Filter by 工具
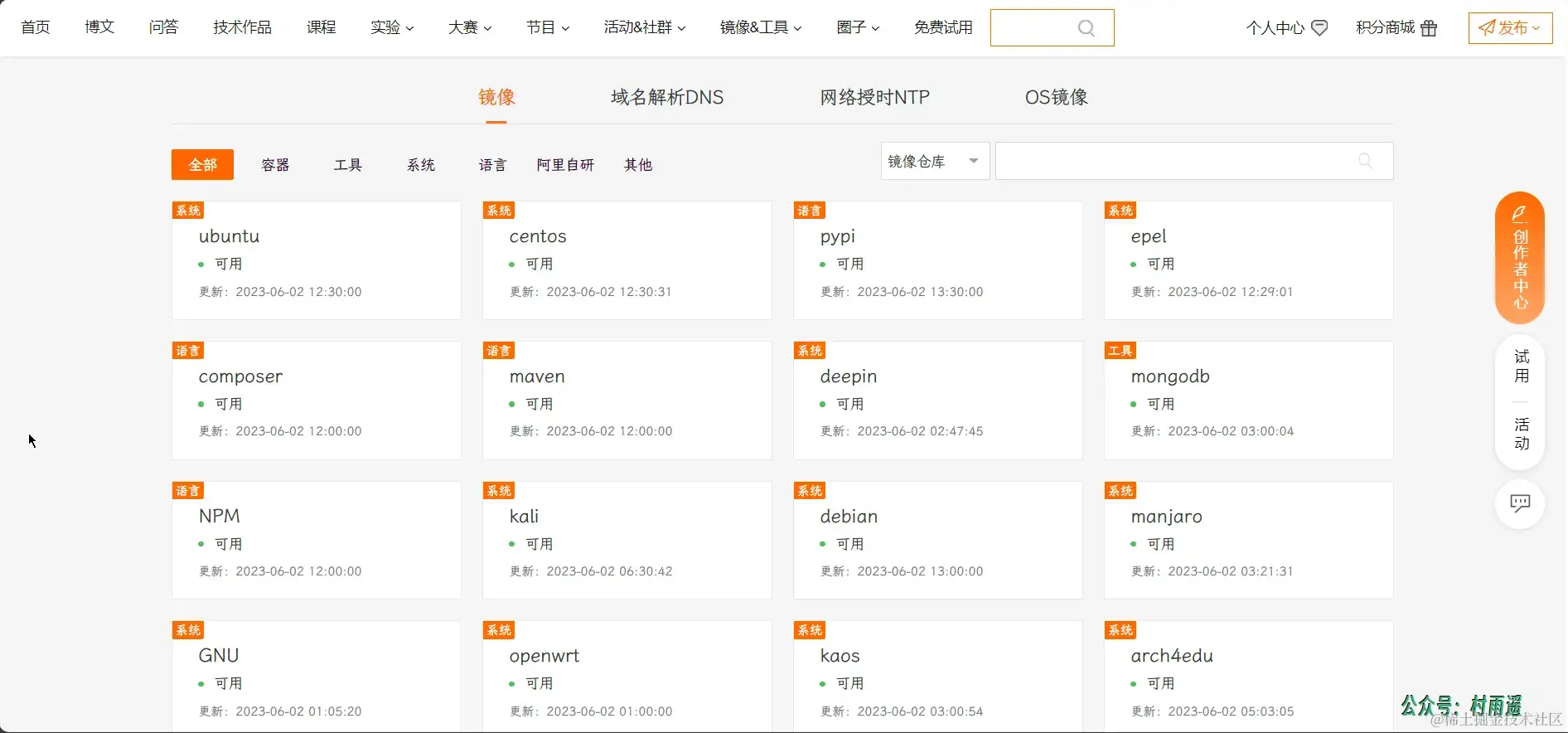Viewport: 1568px width, 733px height. (x=348, y=164)
